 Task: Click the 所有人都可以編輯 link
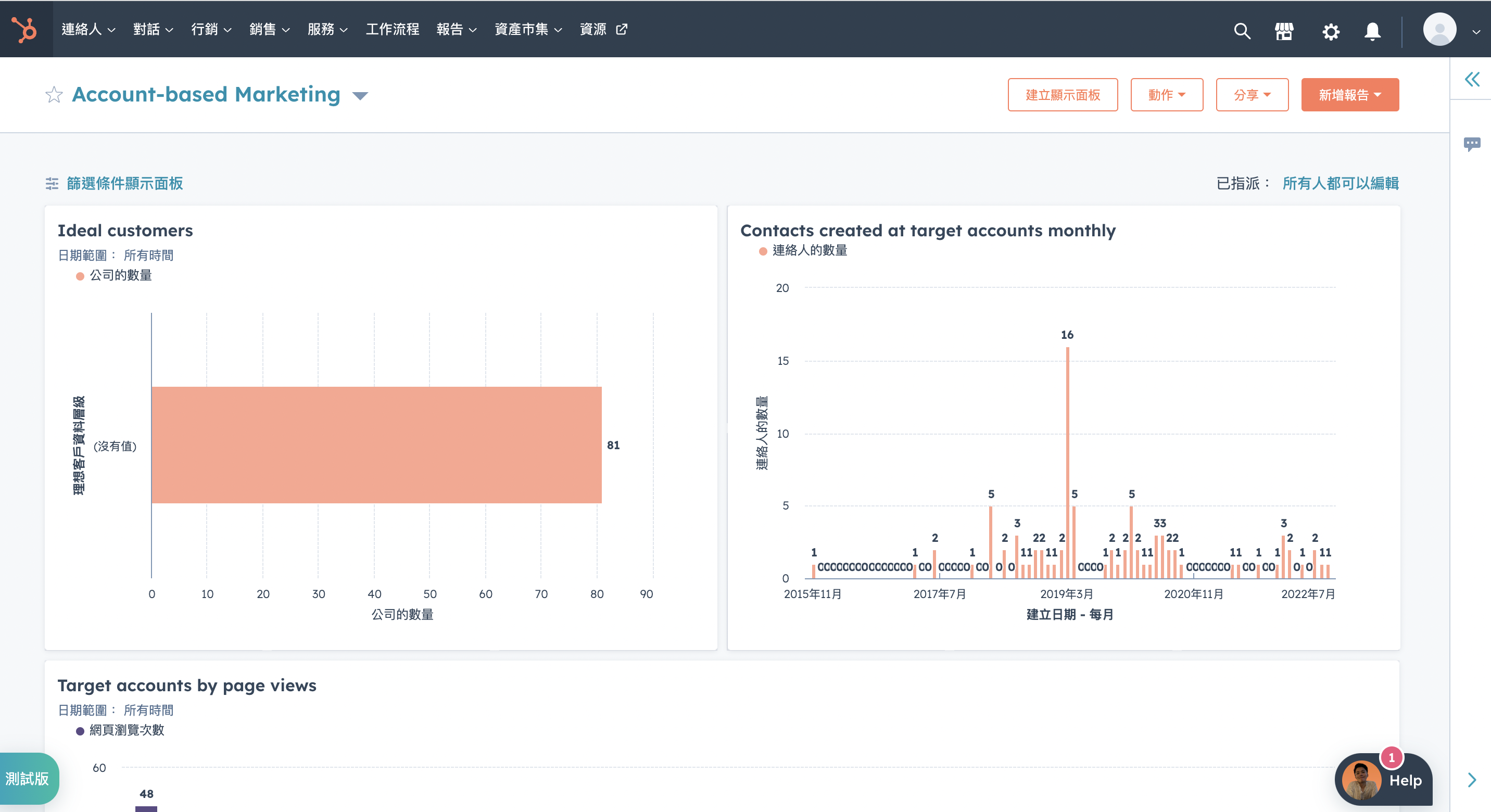1340,183
